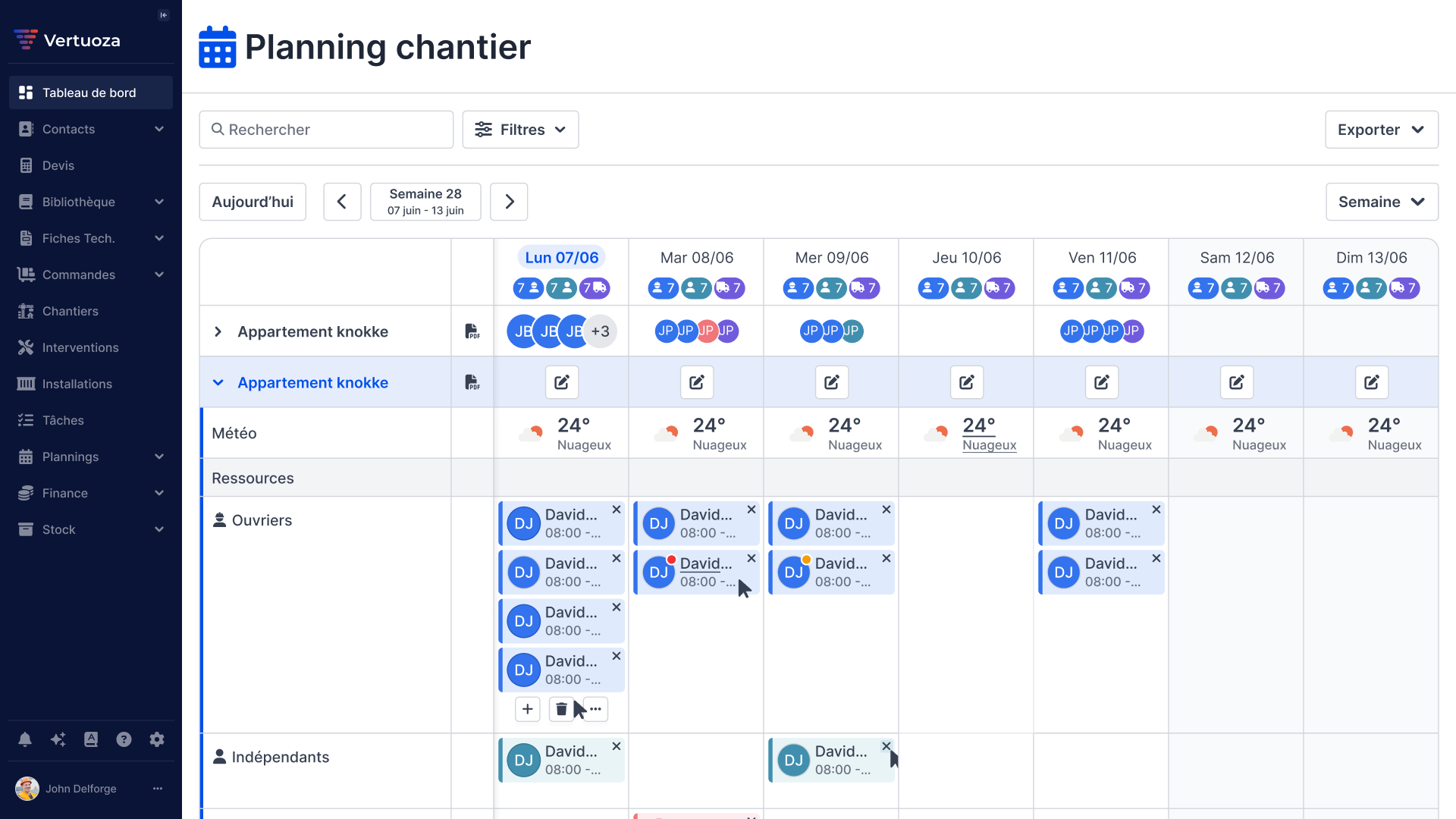Open the Exporter dropdown menu

1381,130
